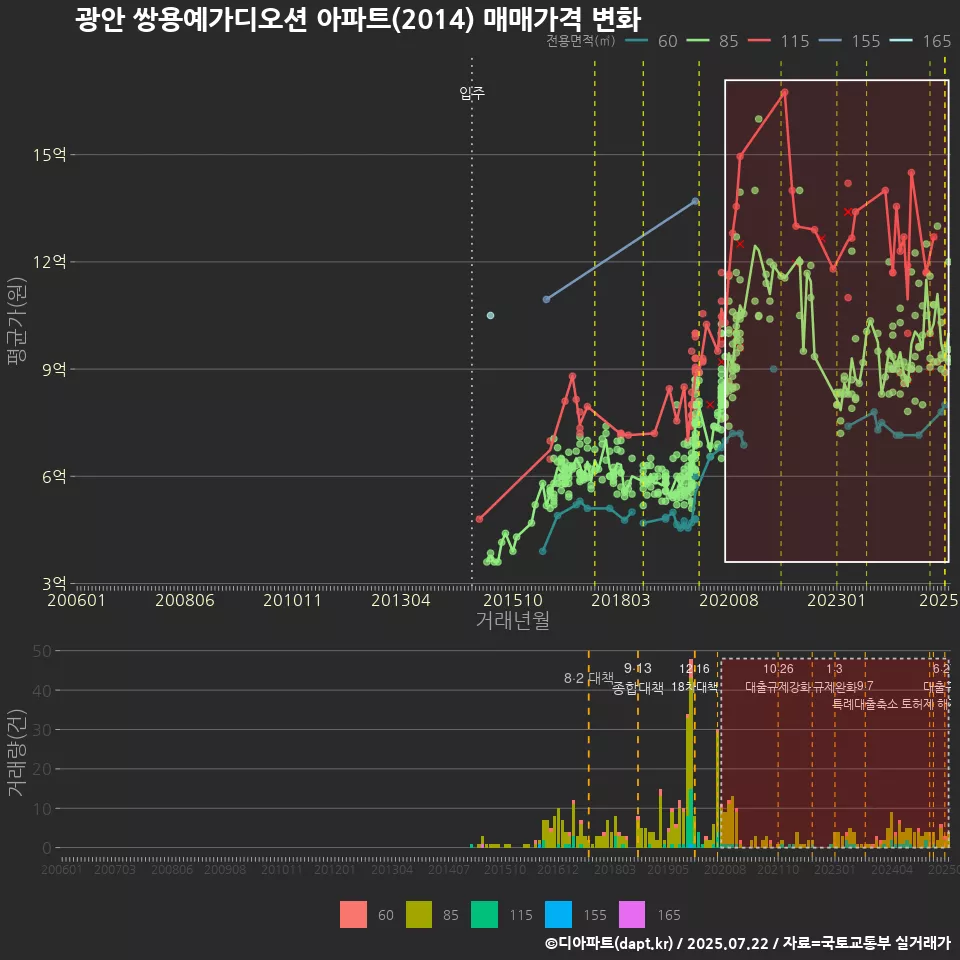
Task: Click the 10·26 대출규제강화 policy annotation
Action: coord(778,678)
